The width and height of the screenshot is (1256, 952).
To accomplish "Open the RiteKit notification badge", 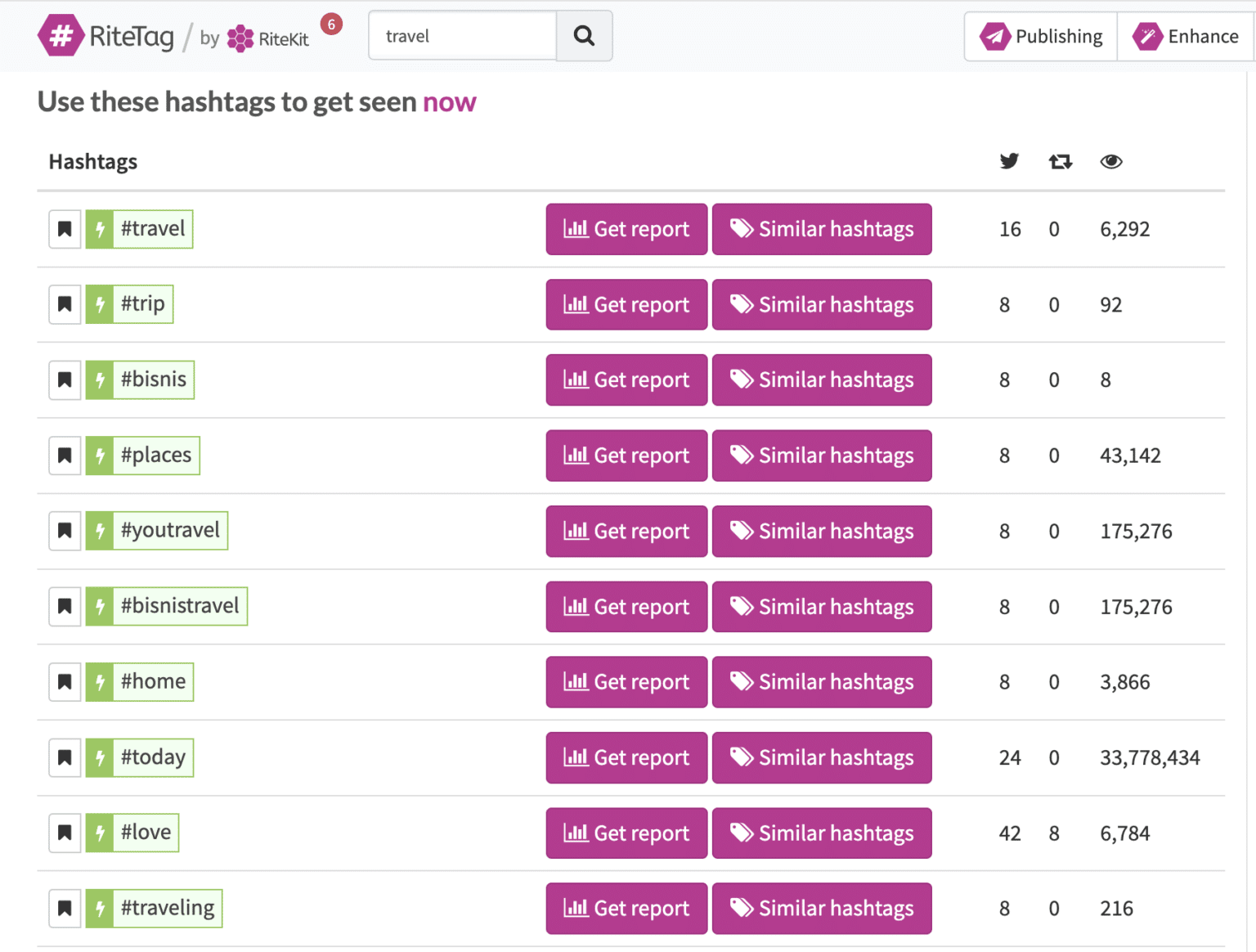I will pyautogui.click(x=331, y=25).
